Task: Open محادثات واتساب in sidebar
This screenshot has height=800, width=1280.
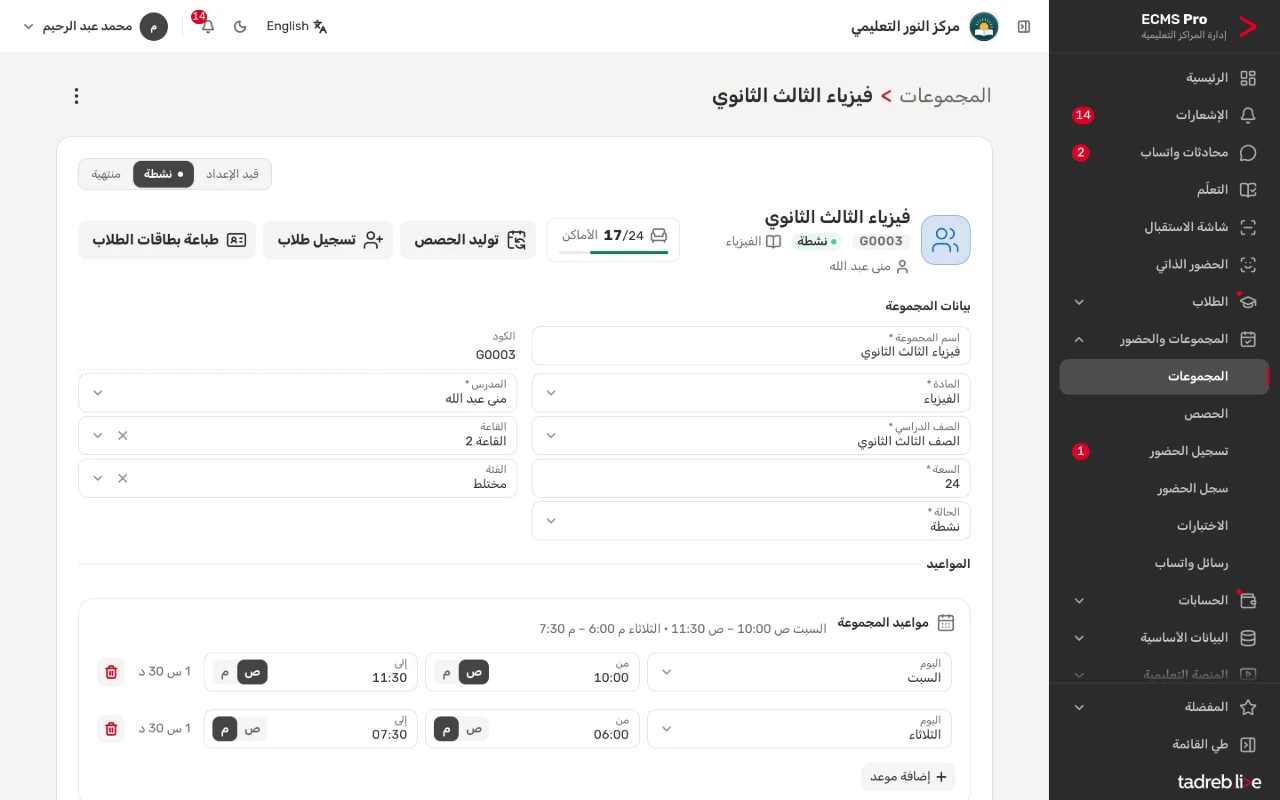Action: 1164,153
